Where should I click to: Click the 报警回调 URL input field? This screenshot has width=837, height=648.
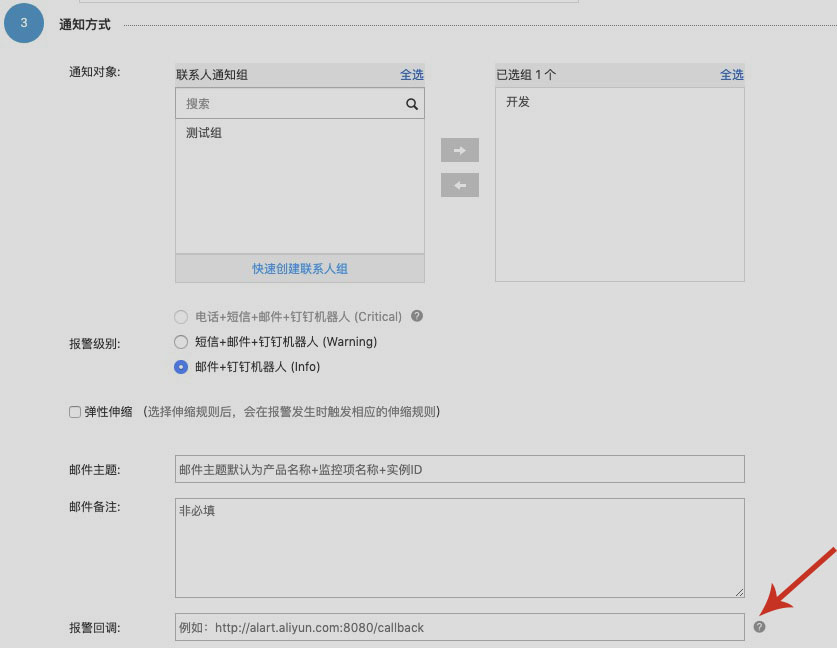pos(459,627)
